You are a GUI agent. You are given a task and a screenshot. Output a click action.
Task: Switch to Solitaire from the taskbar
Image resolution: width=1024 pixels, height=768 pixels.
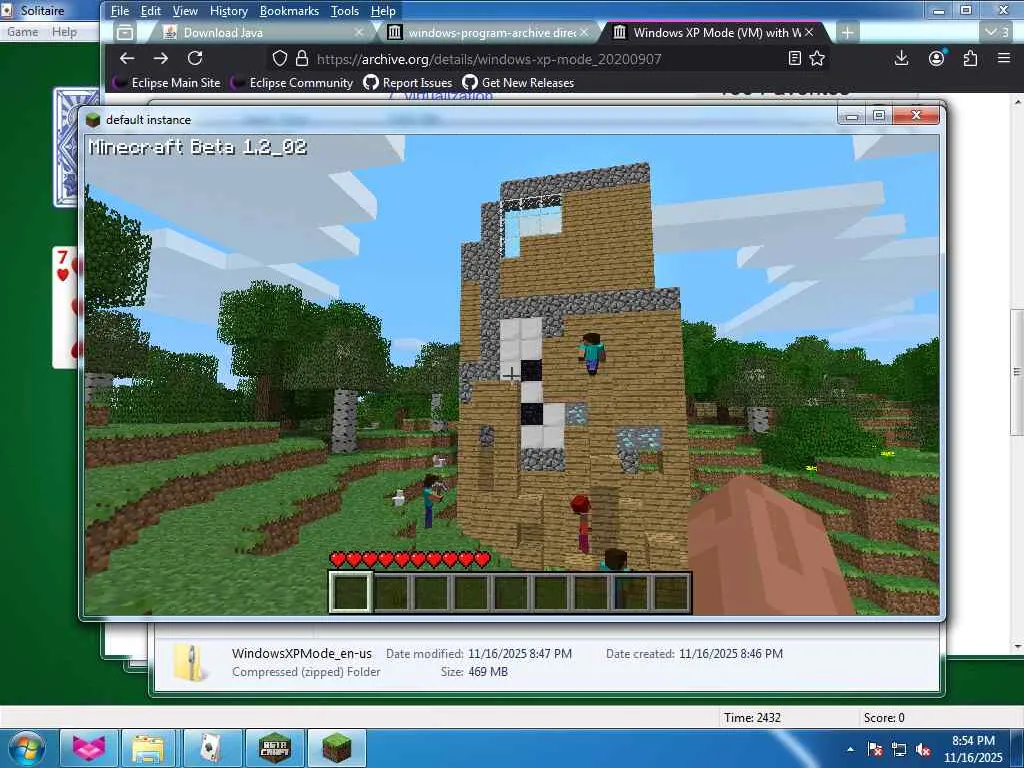[x=213, y=748]
